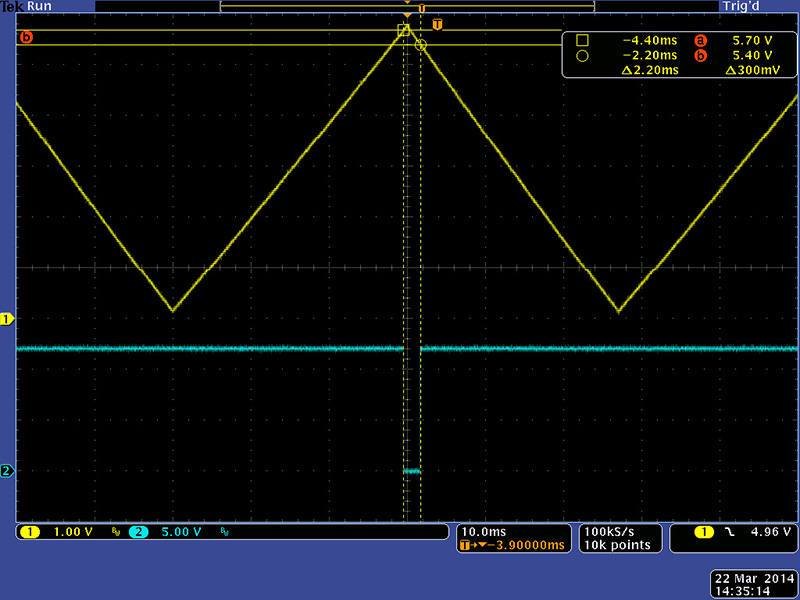The image size is (800, 600).
Task: Click the 10.0ms timebase readout
Action: (483, 530)
